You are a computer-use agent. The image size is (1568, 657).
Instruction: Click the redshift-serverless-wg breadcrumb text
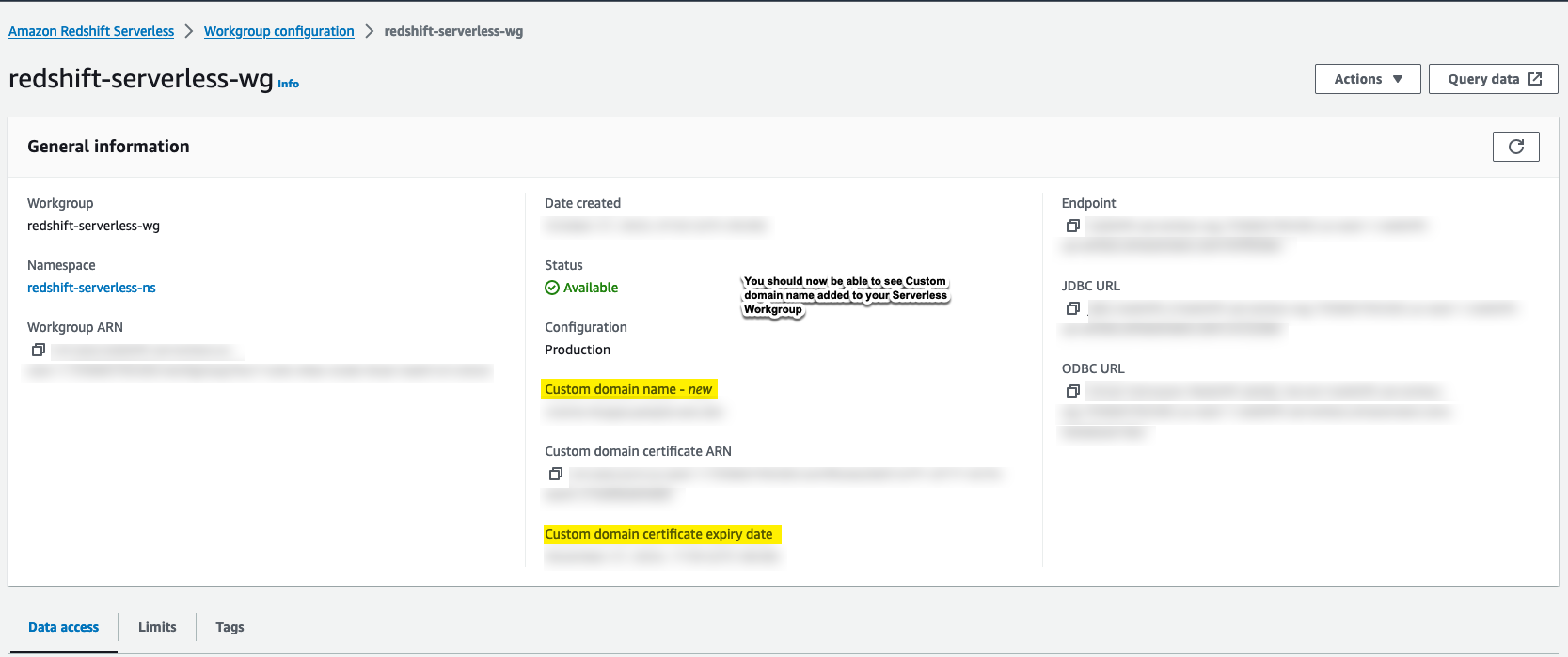(x=453, y=31)
